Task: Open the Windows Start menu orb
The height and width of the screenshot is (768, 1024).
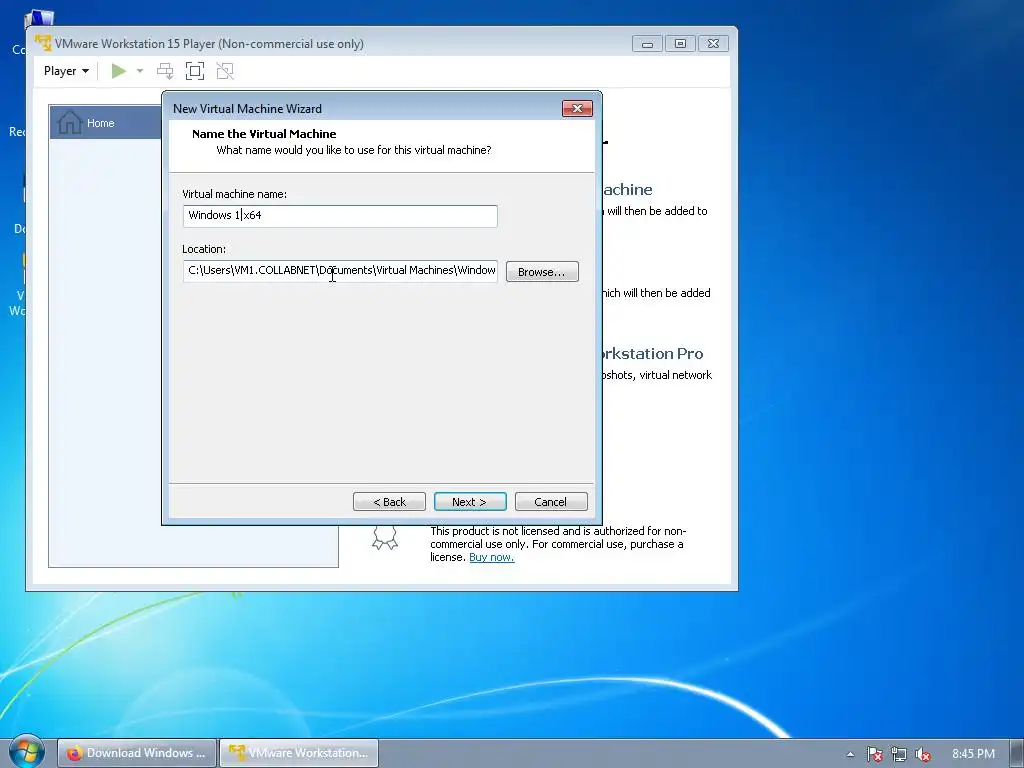Action: pos(27,752)
